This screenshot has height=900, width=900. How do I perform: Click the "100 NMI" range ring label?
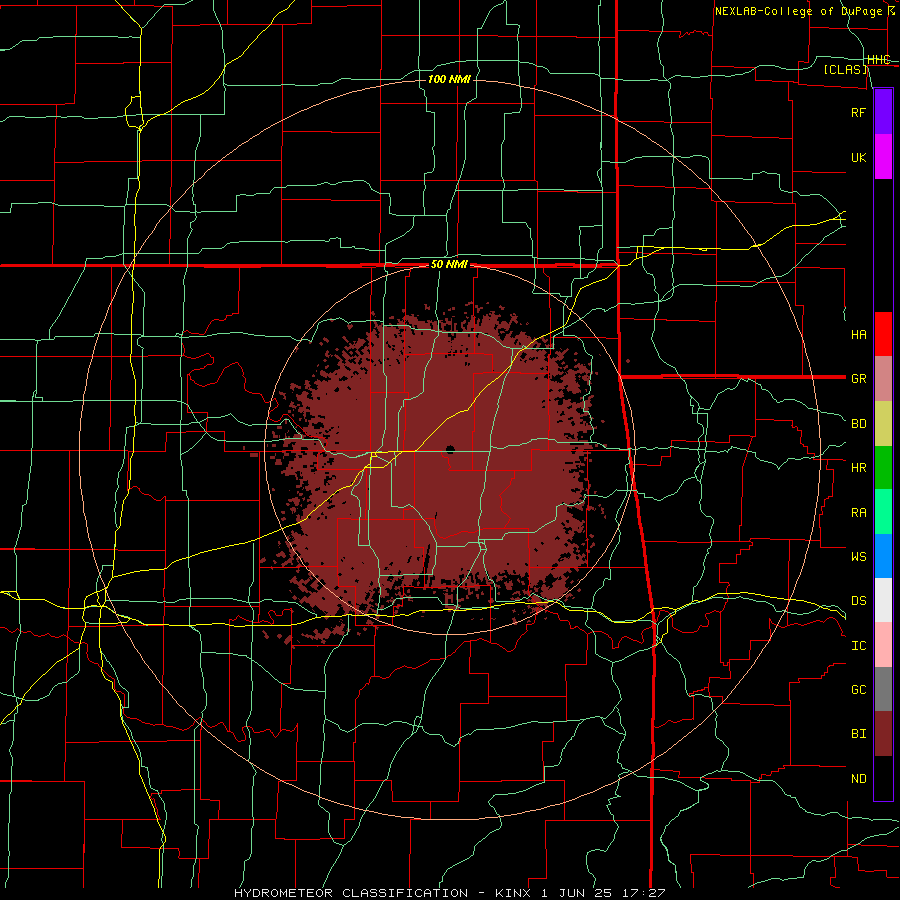(x=449, y=79)
